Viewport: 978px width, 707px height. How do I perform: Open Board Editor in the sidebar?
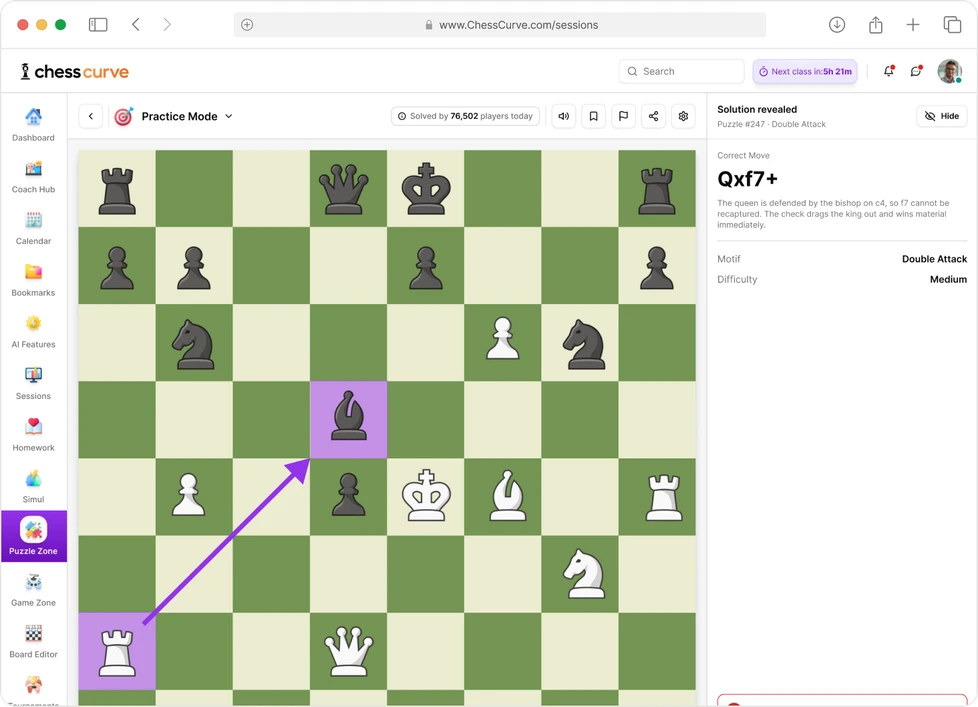33,642
